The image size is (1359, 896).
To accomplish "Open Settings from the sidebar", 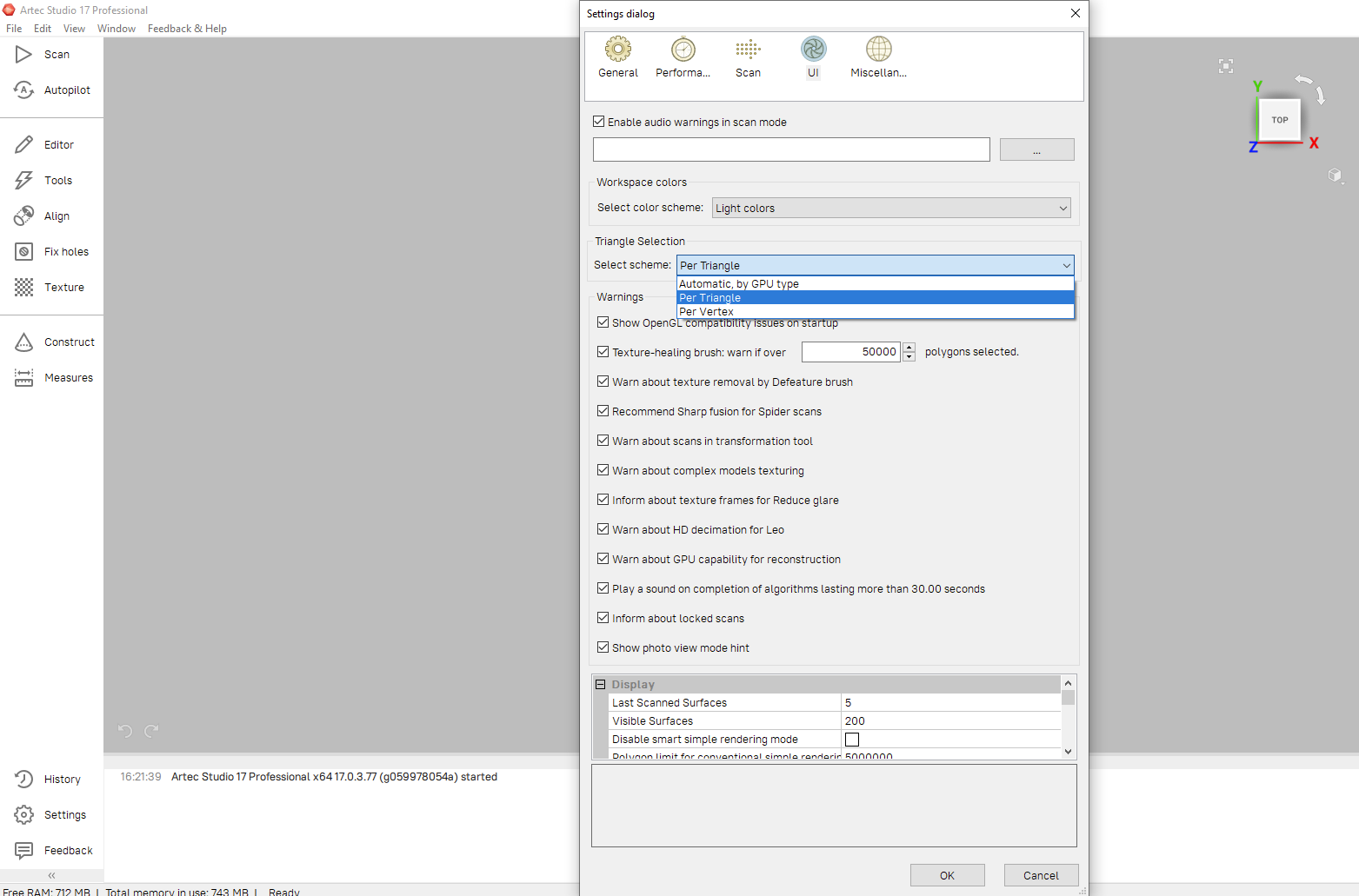I will 50,815.
